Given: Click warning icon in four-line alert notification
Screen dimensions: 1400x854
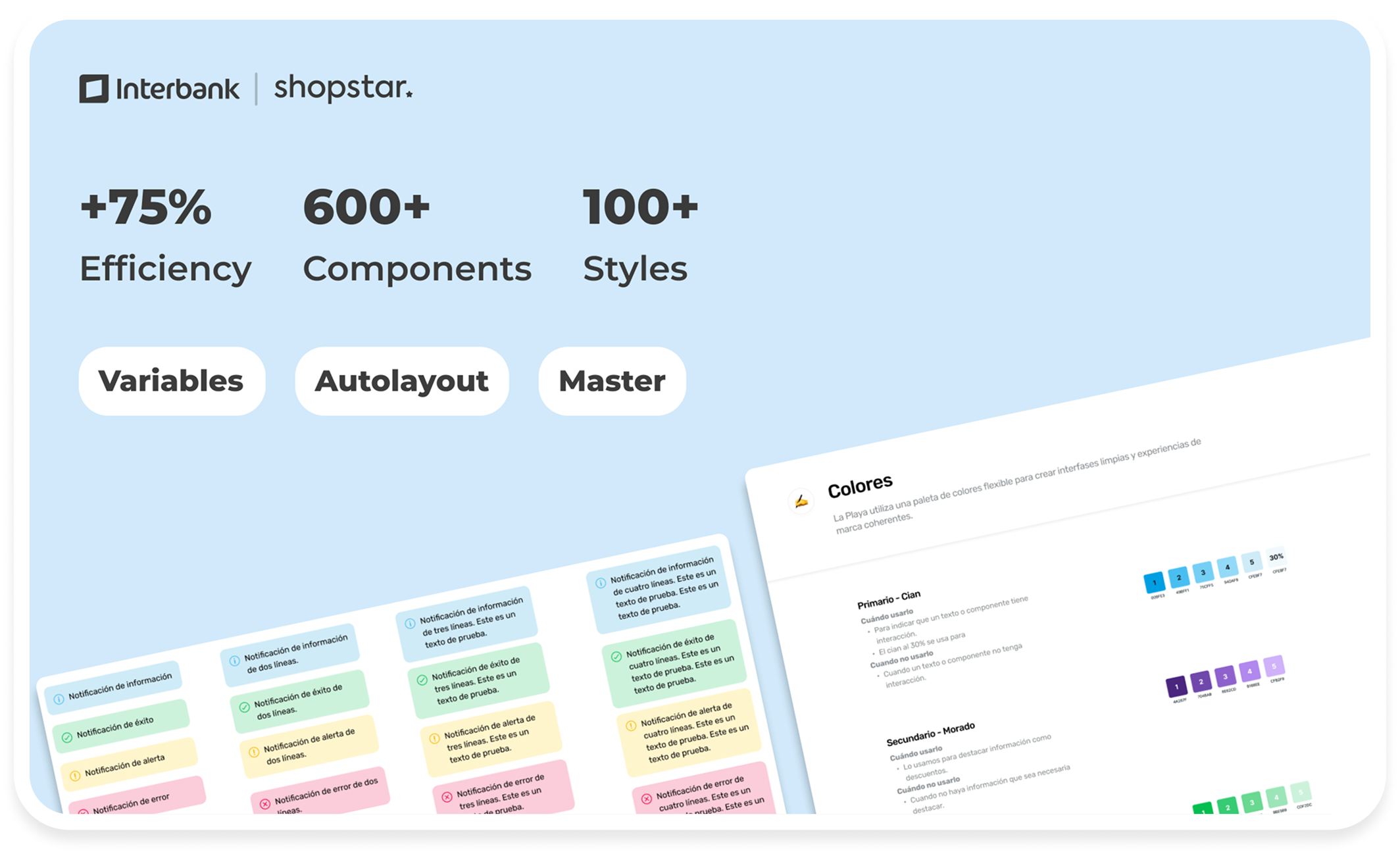Looking at the screenshot, I should [x=631, y=726].
